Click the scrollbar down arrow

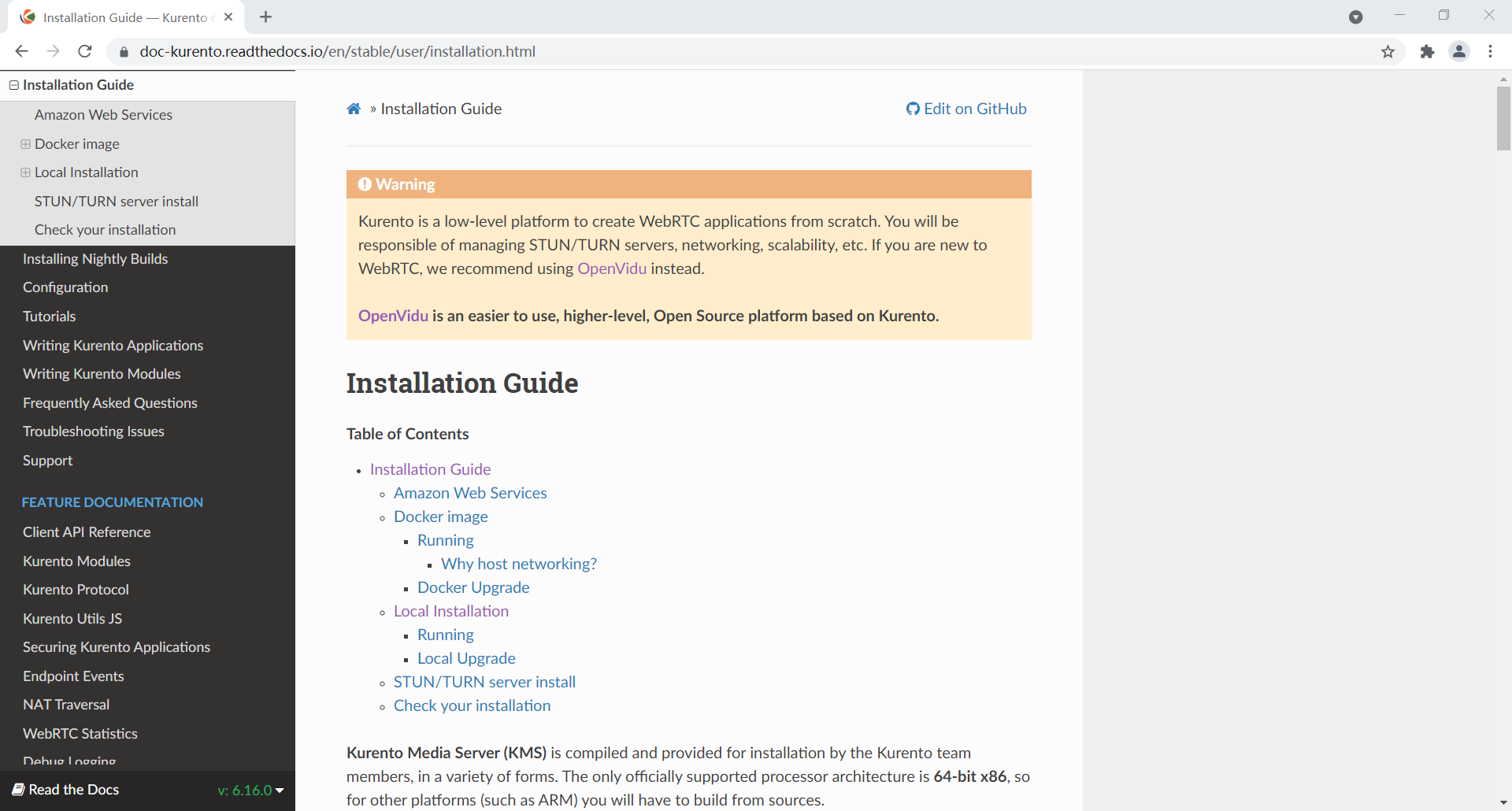tap(1503, 802)
